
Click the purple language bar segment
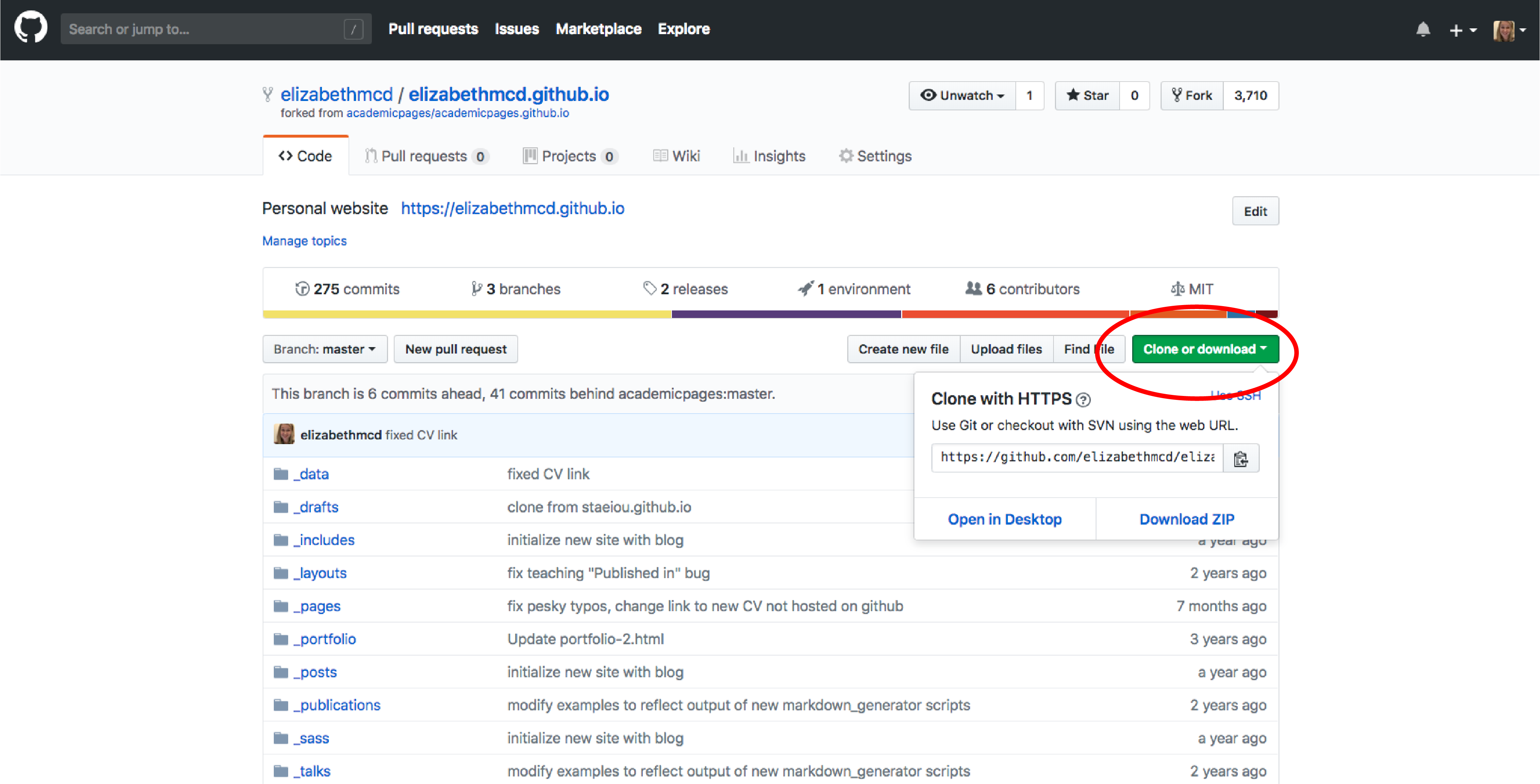pos(786,314)
